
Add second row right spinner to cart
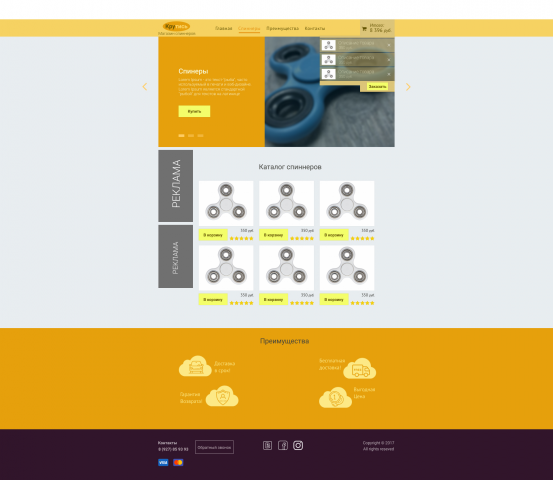334,299
